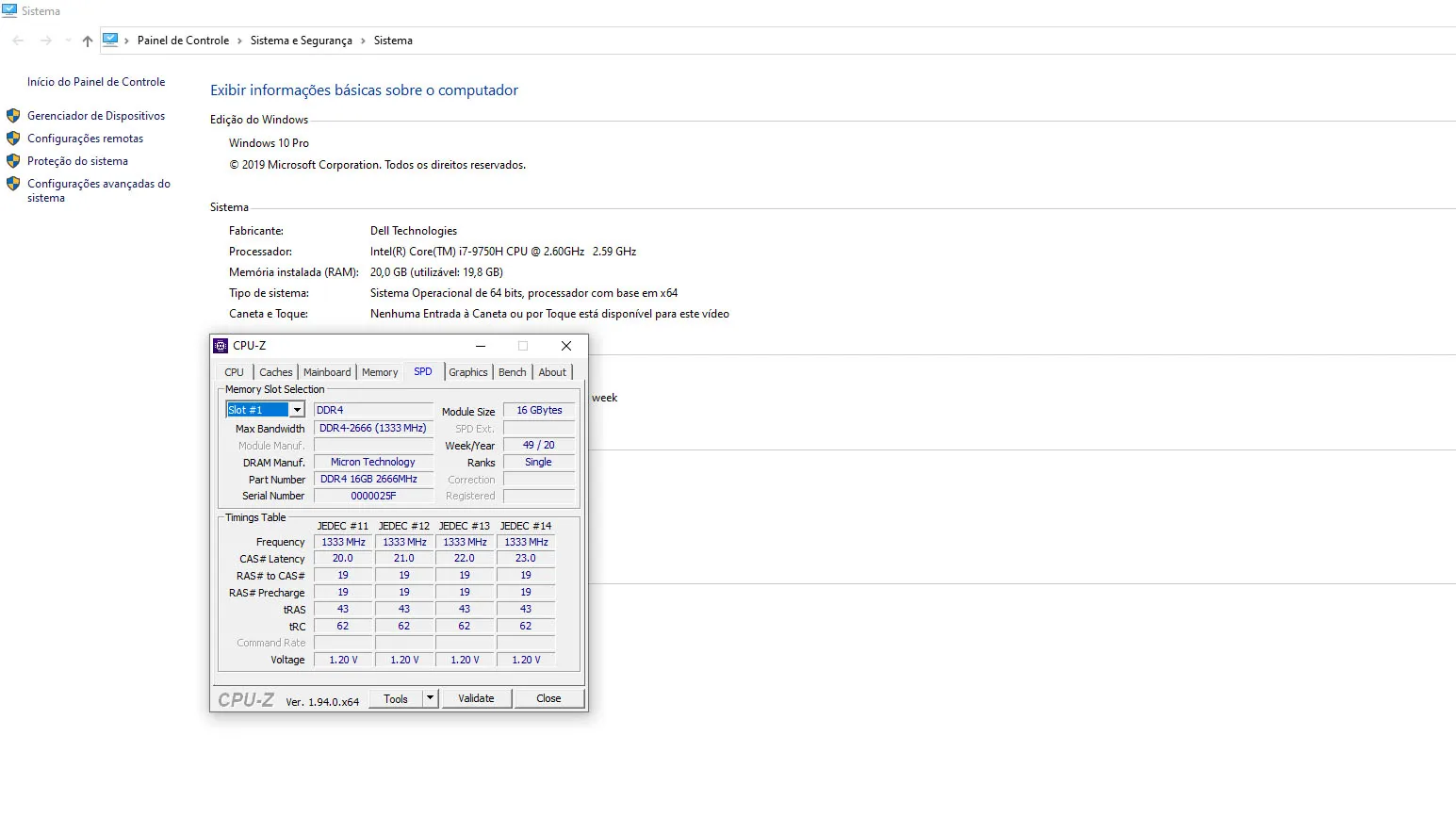Screen dimensions: 1456x817
Task: Open the Mainboard tab in CPU-Z
Action: click(327, 372)
